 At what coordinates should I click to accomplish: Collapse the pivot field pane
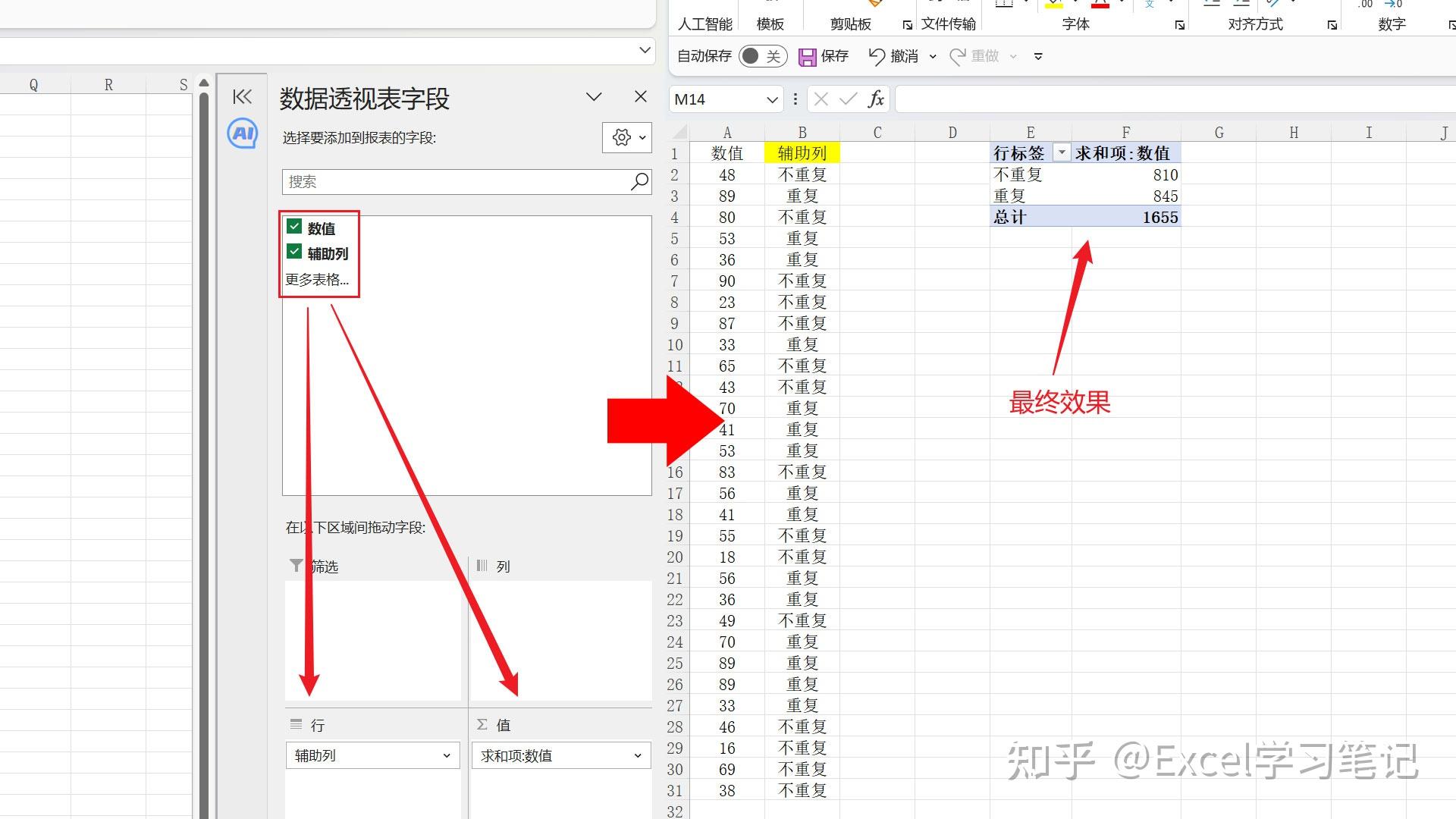(x=242, y=96)
